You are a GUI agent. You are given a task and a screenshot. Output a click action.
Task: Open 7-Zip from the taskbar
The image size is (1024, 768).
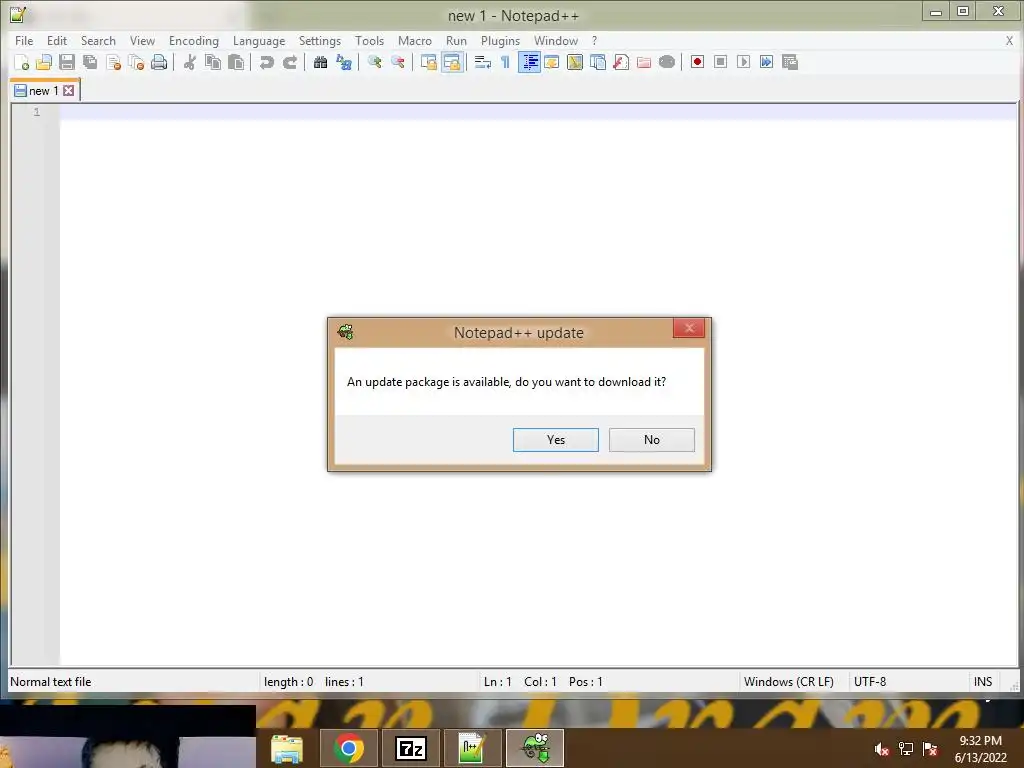[x=411, y=748]
